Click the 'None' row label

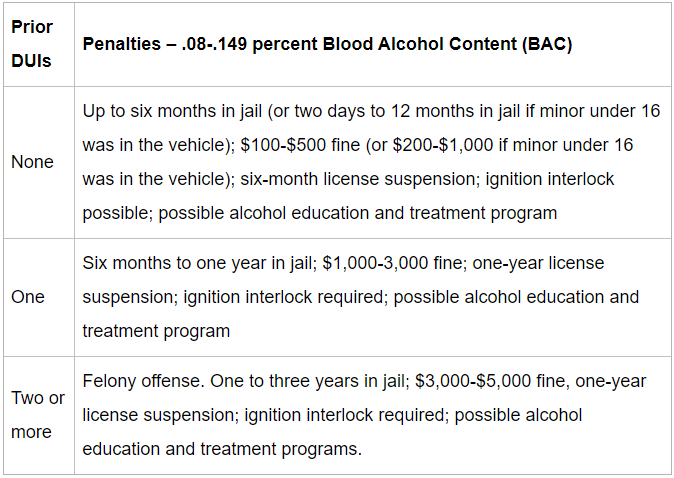coord(32,162)
